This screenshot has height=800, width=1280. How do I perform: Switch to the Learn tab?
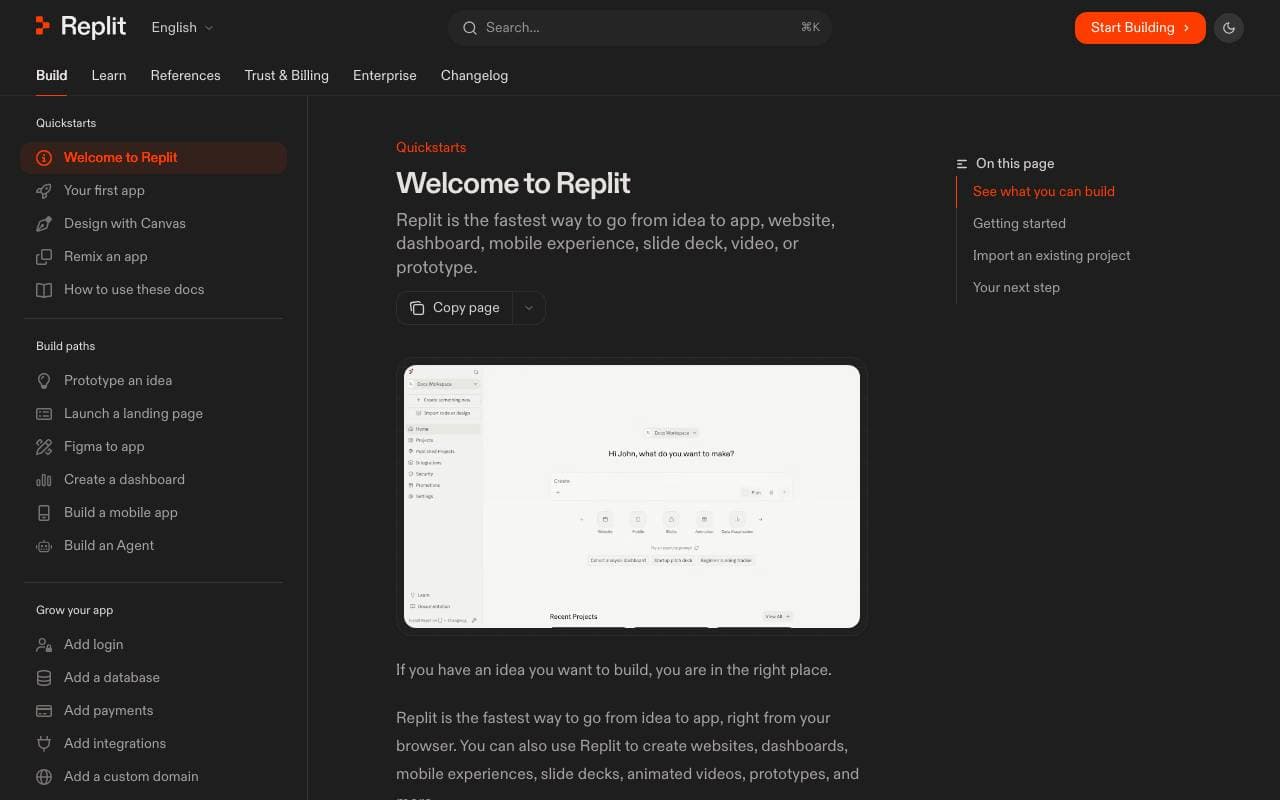pos(109,75)
